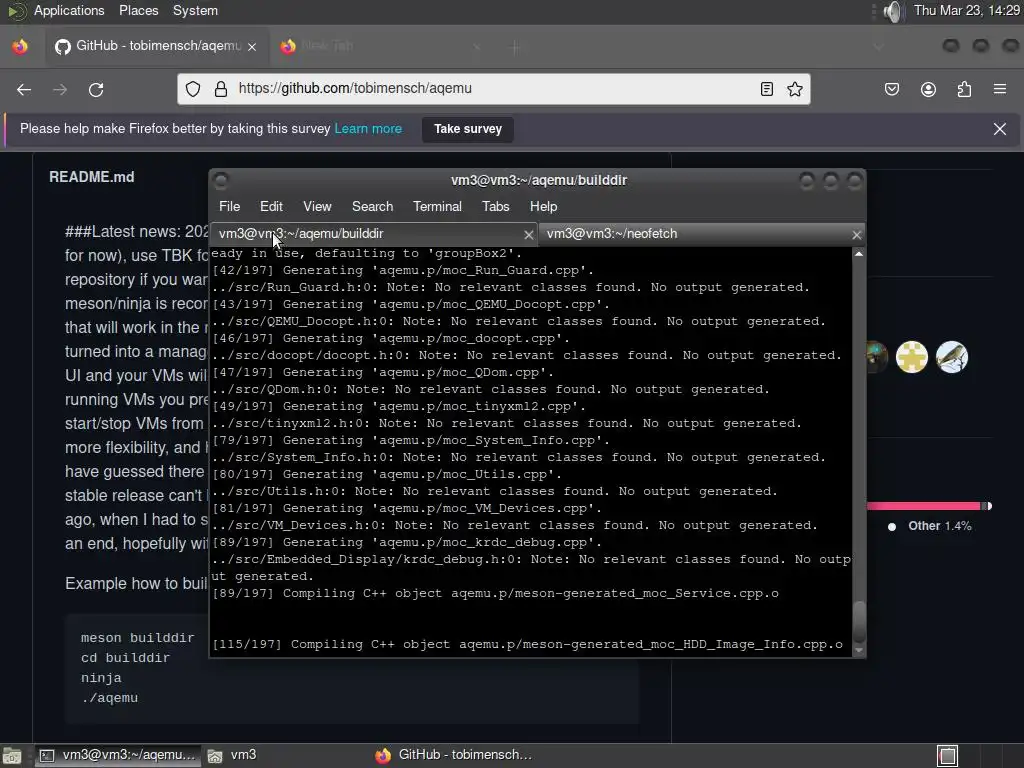Image resolution: width=1024 pixels, height=768 pixels.
Task: Click the volume speaker icon in the panel
Action: 892,11
